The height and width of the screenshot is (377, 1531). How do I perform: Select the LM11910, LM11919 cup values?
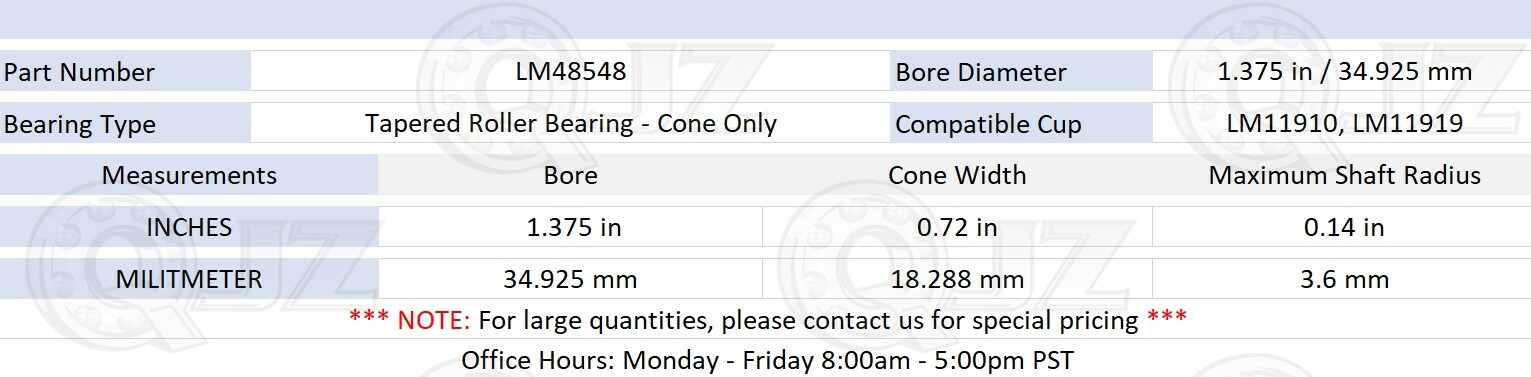(x=1344, y=124)
